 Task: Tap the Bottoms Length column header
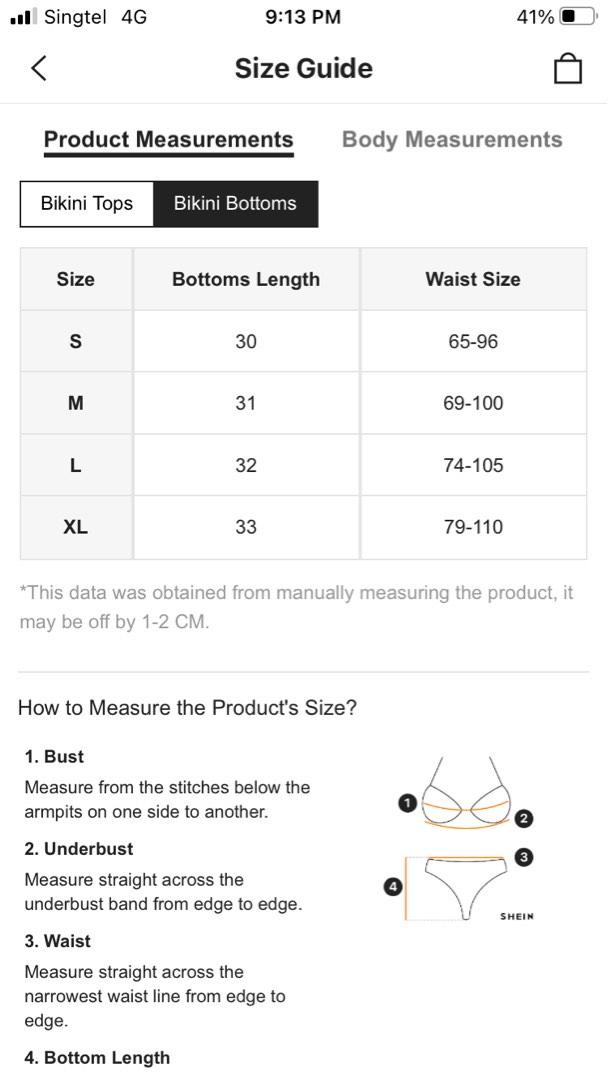(x=246, y=280)
